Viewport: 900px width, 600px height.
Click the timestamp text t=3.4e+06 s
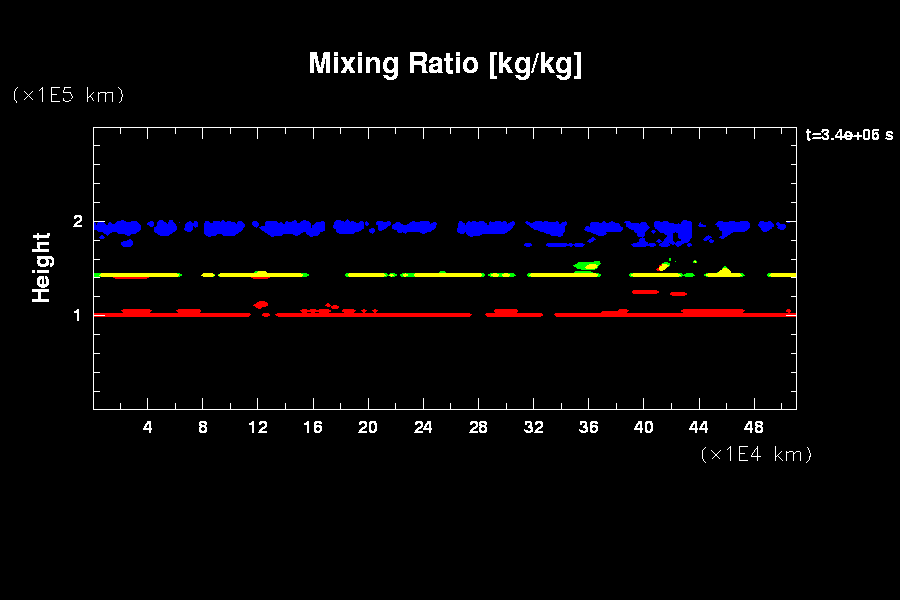tap(849, 135)
